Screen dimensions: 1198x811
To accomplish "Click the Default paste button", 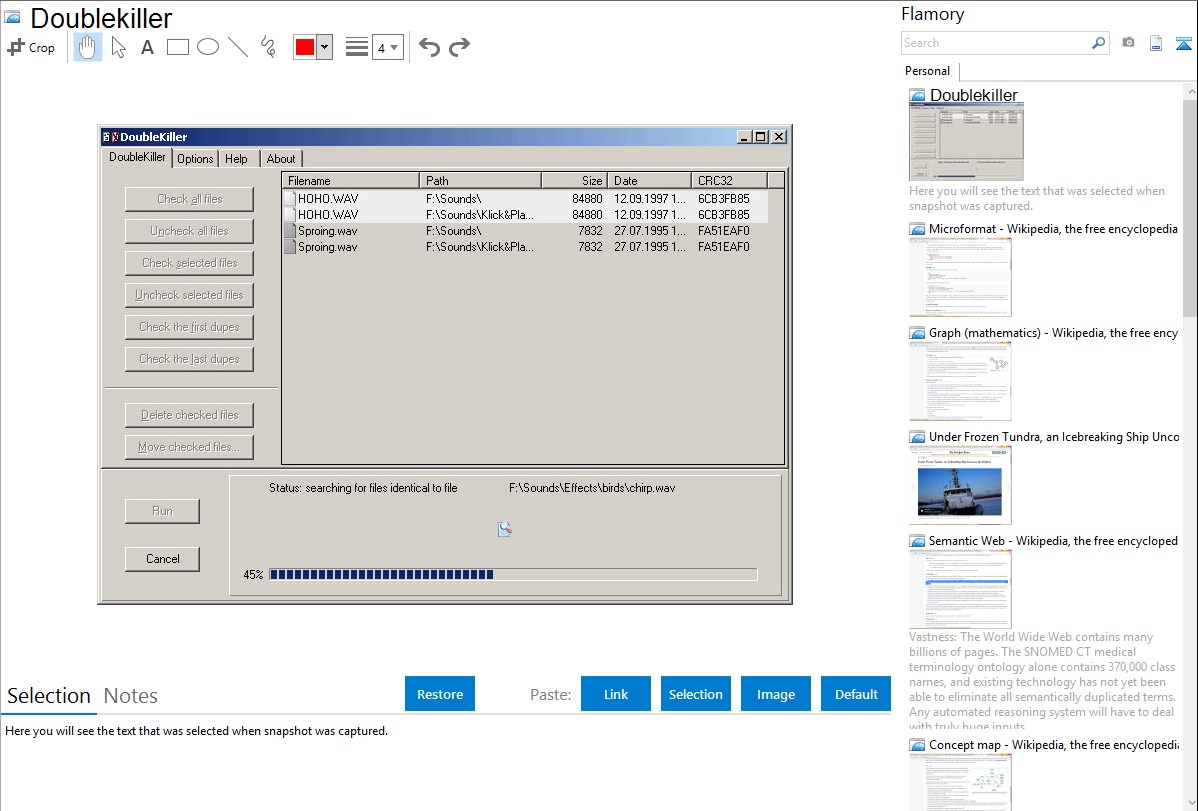I will pyautogui.click(x=856, y=694).
